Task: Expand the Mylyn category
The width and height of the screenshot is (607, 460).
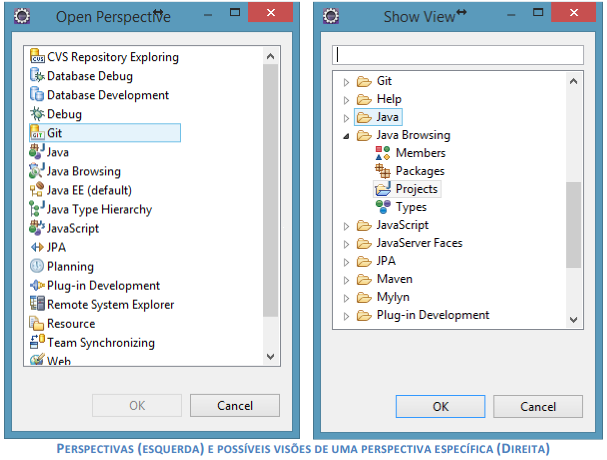Action: pos(346,298)
